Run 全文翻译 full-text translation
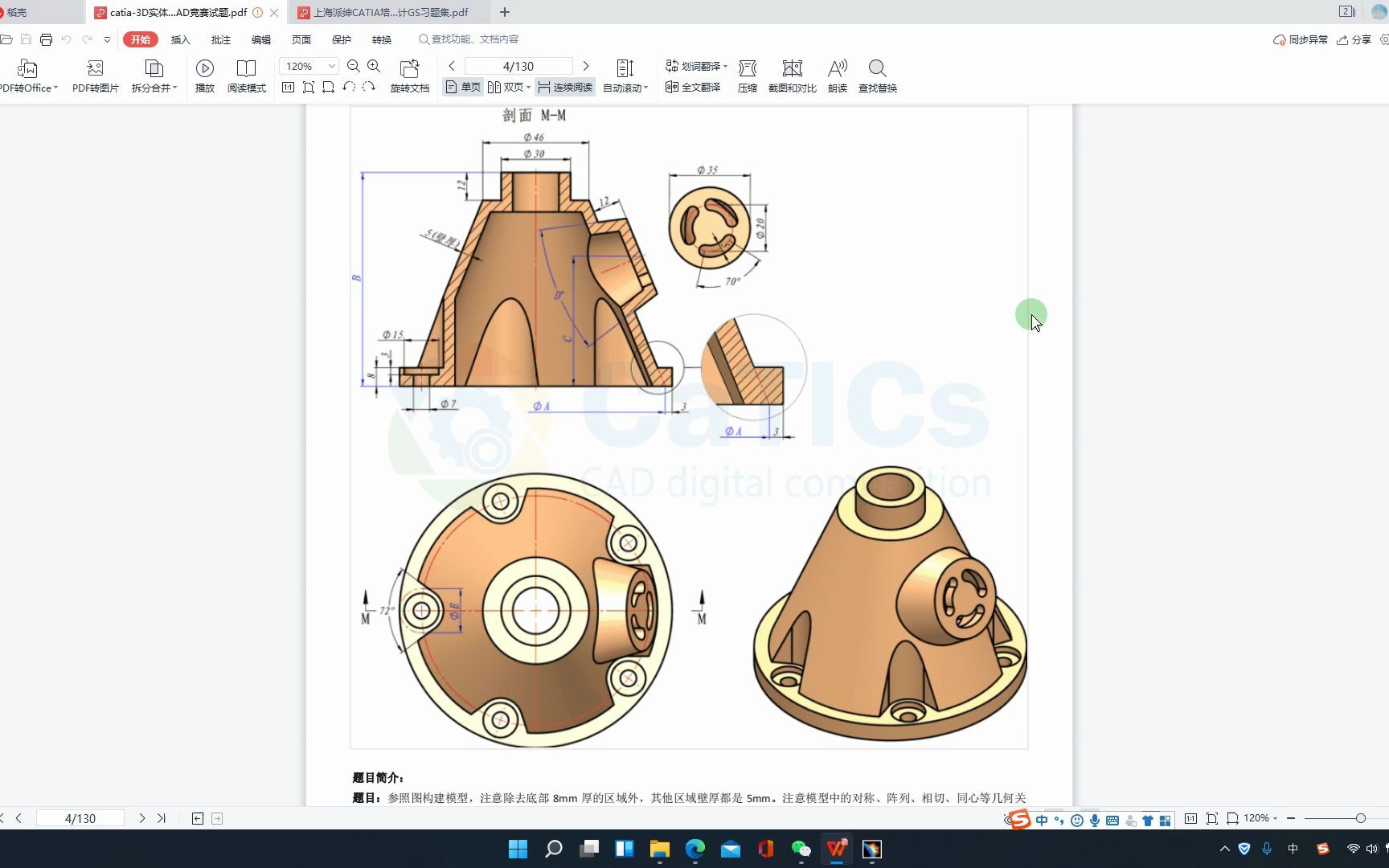Image resolution: width=1389 pixels, height=868 pixels. [x=692, y=87]
